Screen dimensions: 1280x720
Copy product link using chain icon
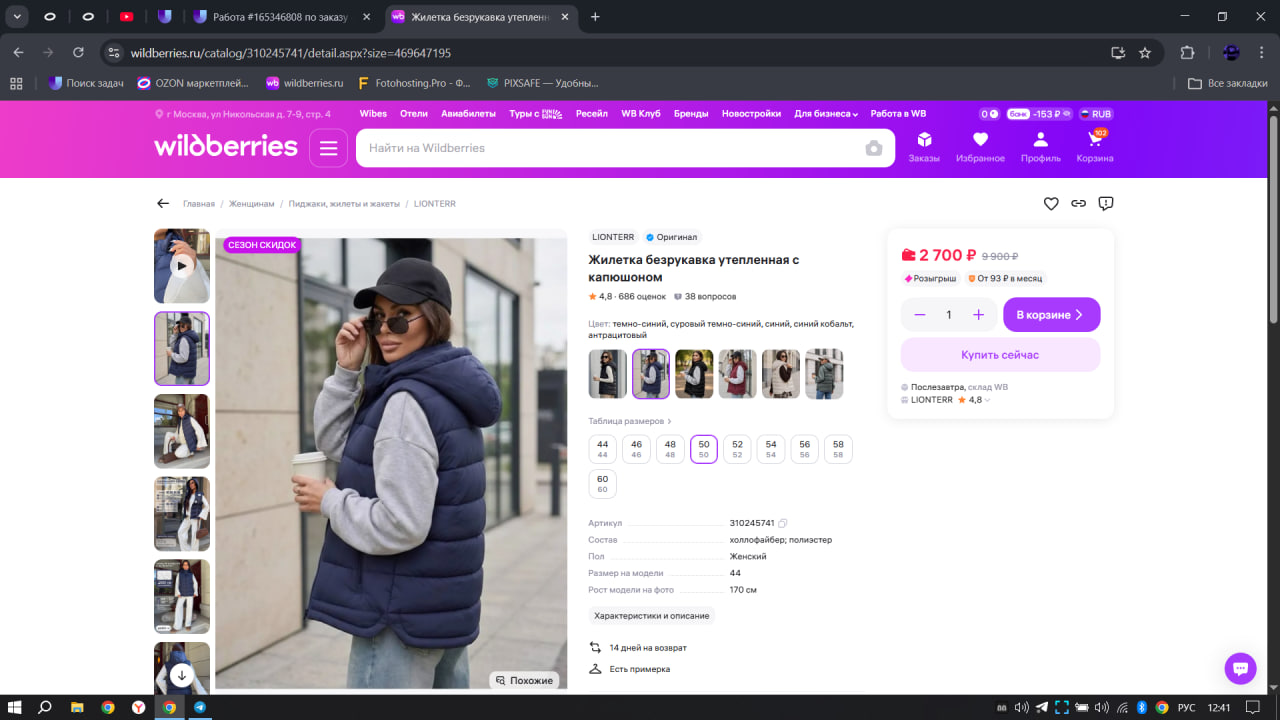tap(1078, 204)
